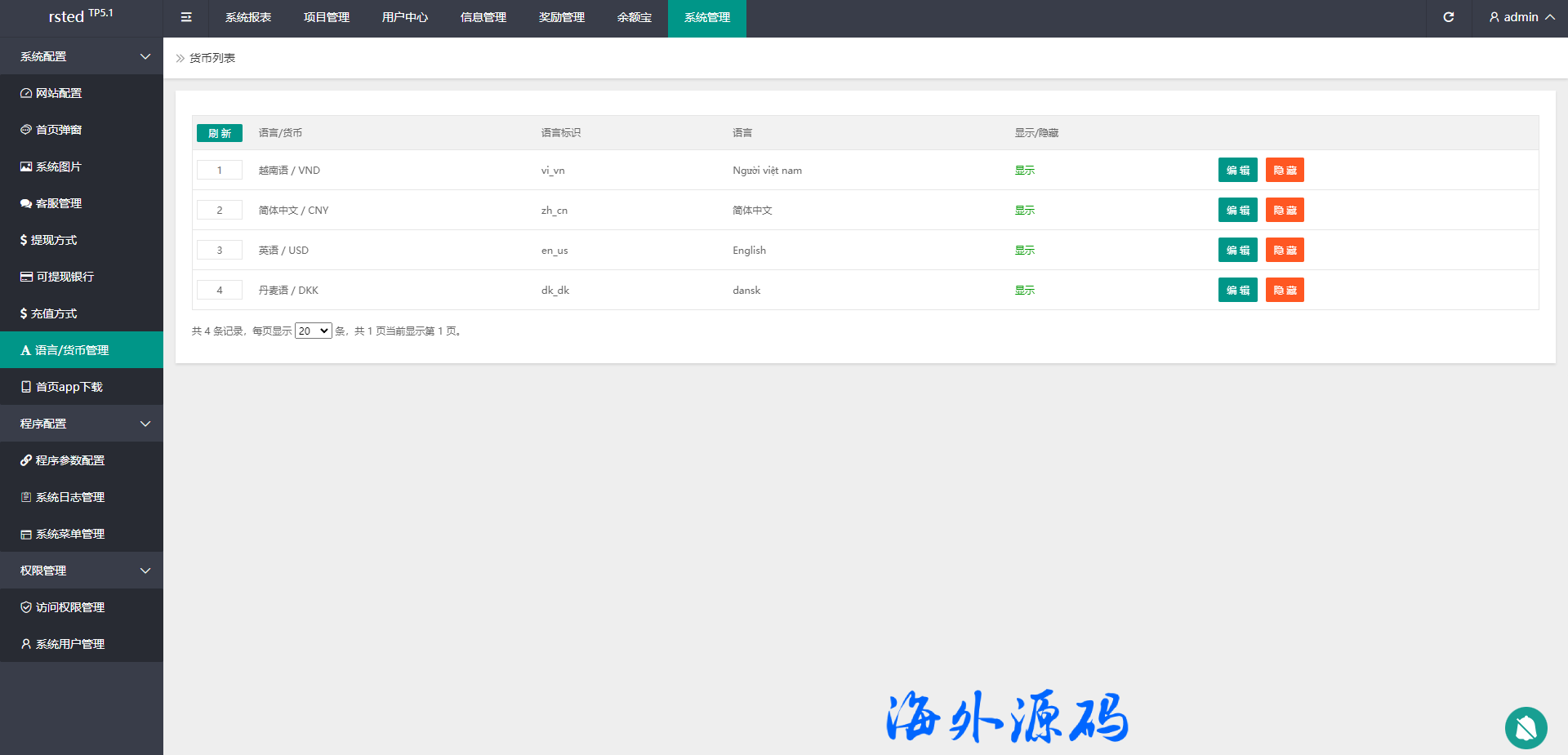Hide the 简体中文 / CNY language row
This screenshot has width=1568, height=755.
pyautogui.click(x=1285, y=210)
